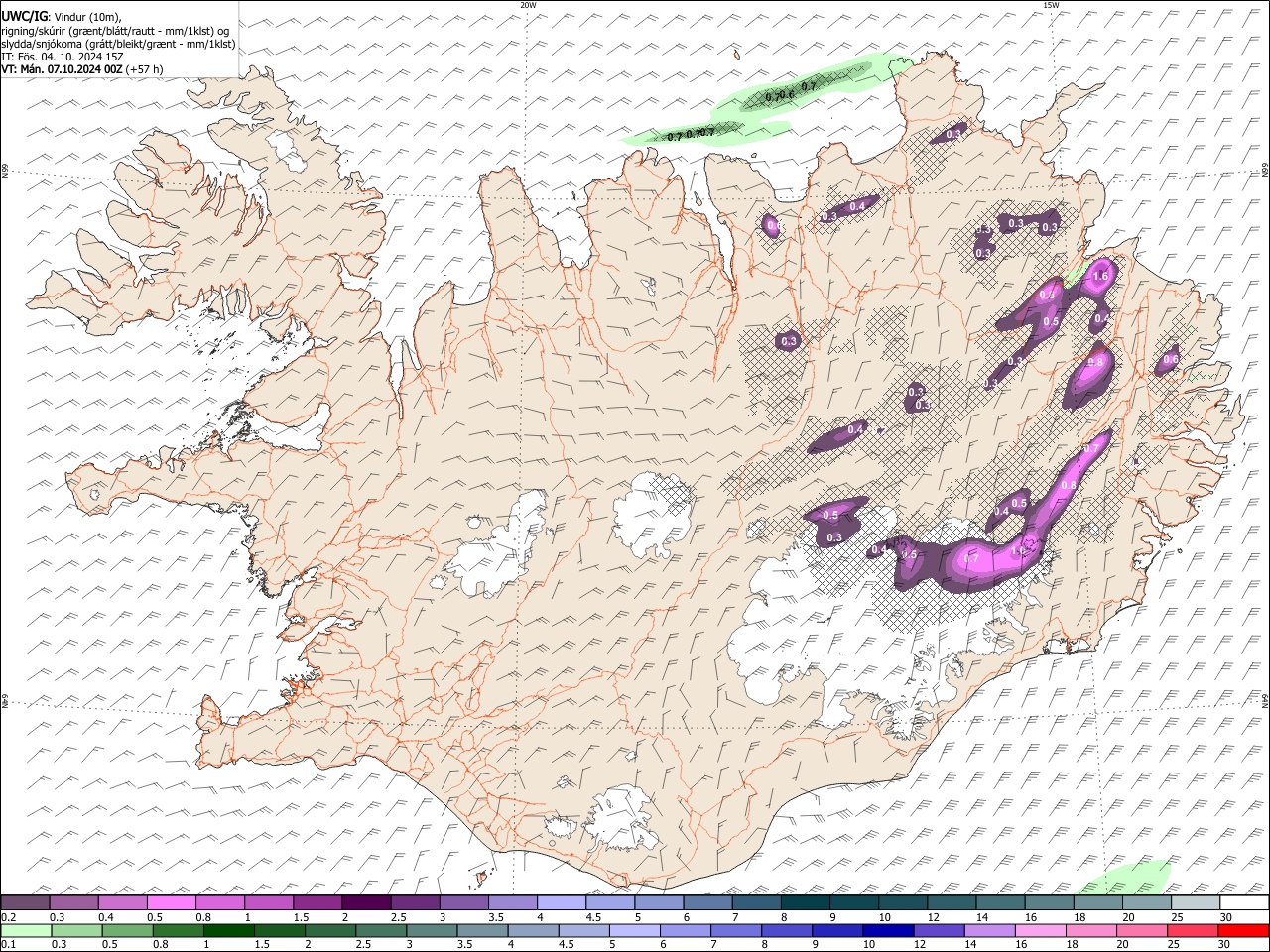This screenshot has width=1270, height=952.
Task: Click the '1.0' value in the magenta snow band
Action: [1018, 551]
